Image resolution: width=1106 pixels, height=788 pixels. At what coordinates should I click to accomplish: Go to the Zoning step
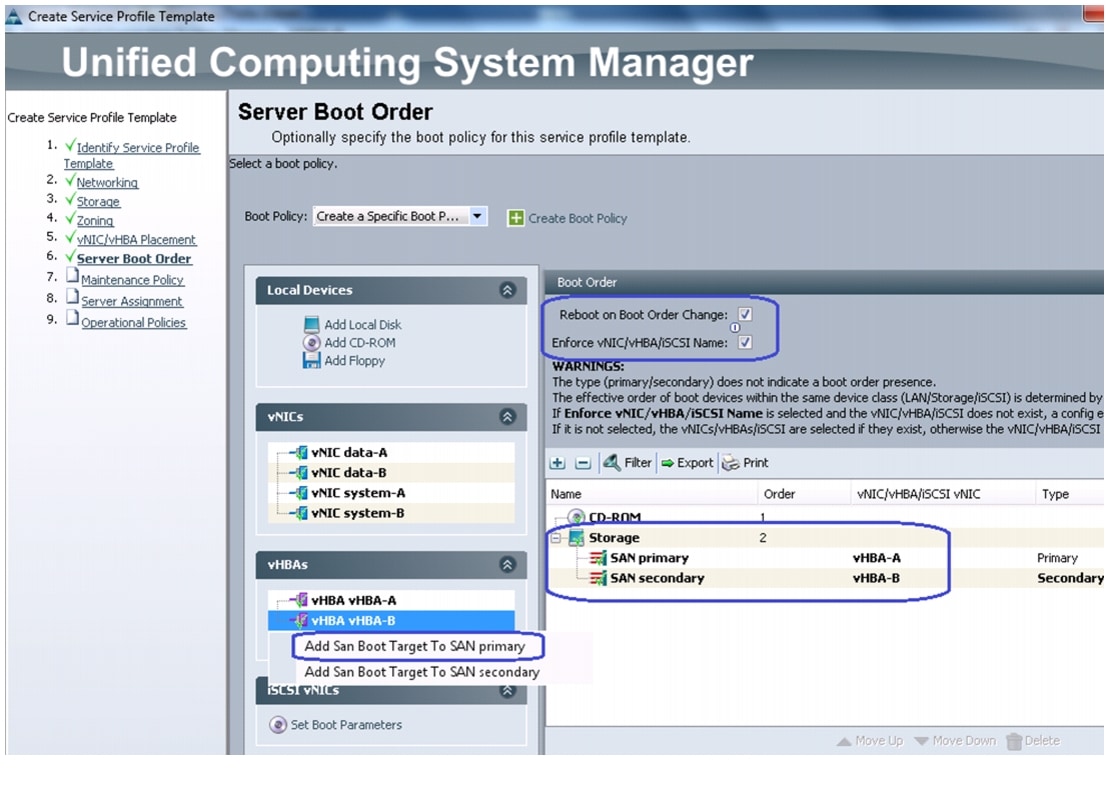95,220
